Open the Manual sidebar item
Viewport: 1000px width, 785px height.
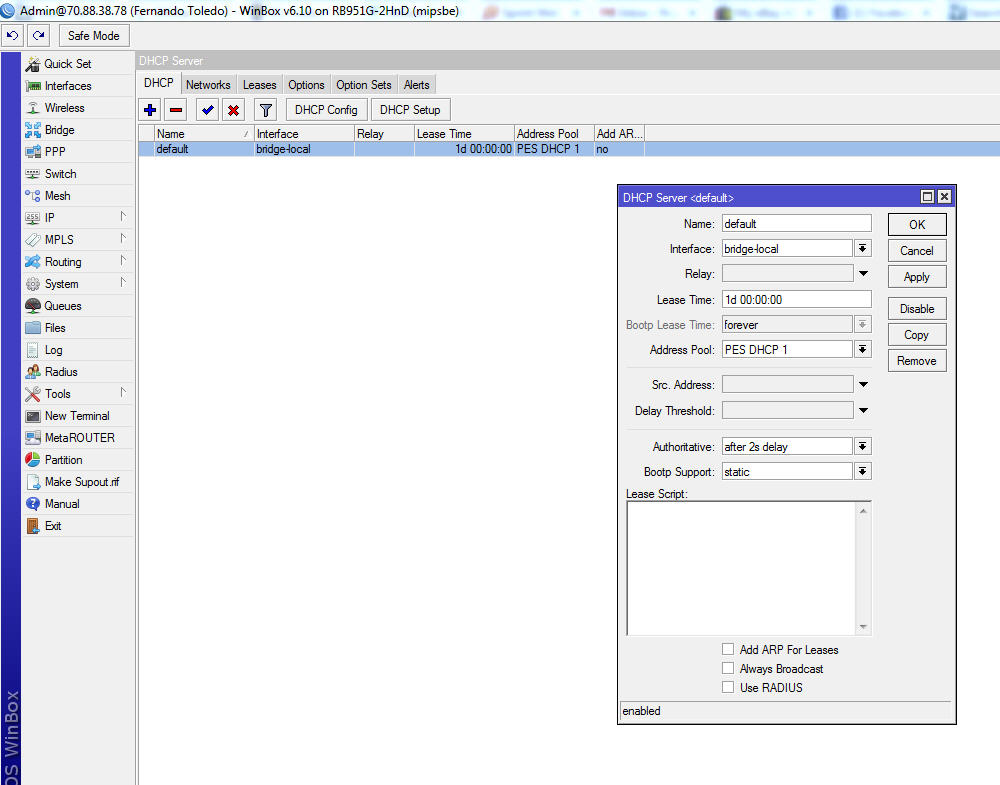click(78, 504)
